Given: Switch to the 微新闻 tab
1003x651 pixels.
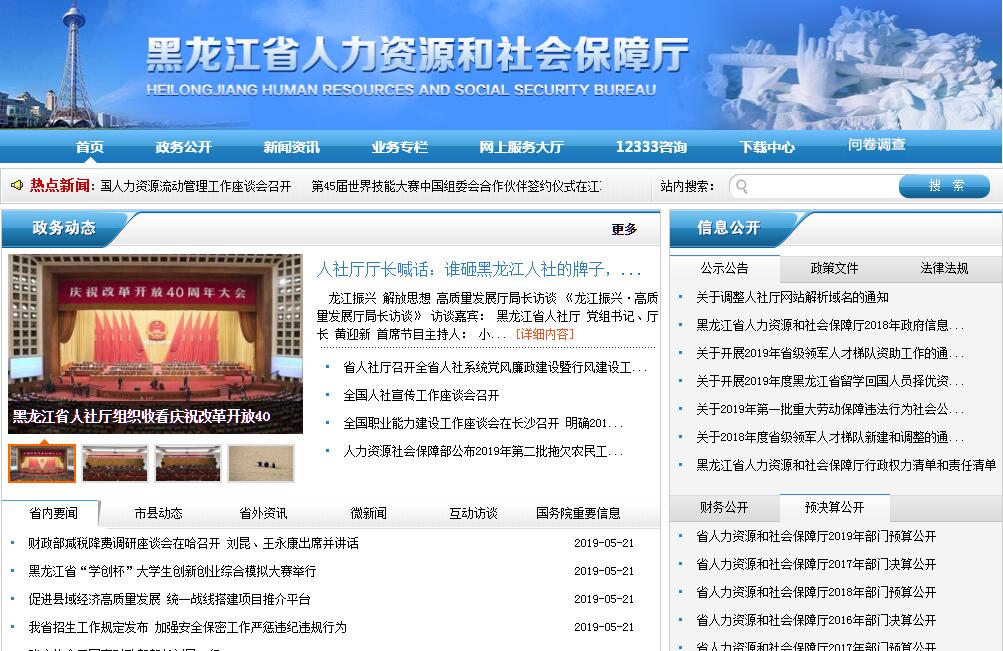Looking at the screenshot, I should click(368, 513).
